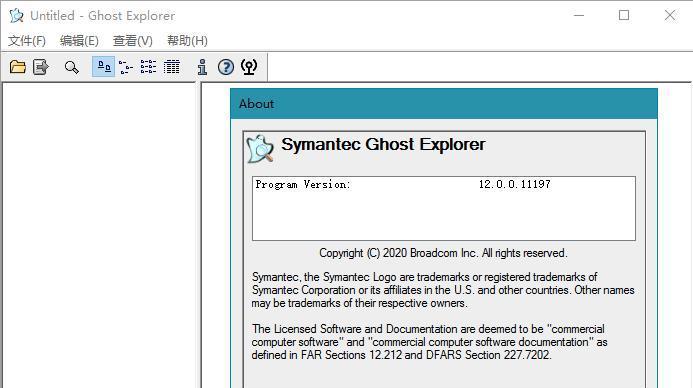Open Find with the magnifier icon

72,67
